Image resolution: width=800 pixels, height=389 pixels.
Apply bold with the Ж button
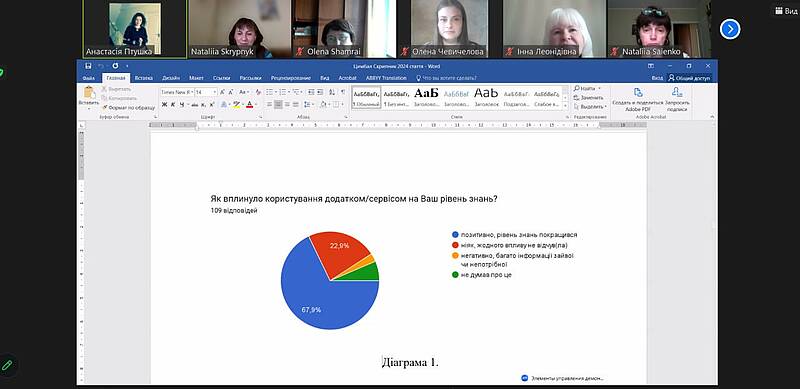[x=164, y=104]
